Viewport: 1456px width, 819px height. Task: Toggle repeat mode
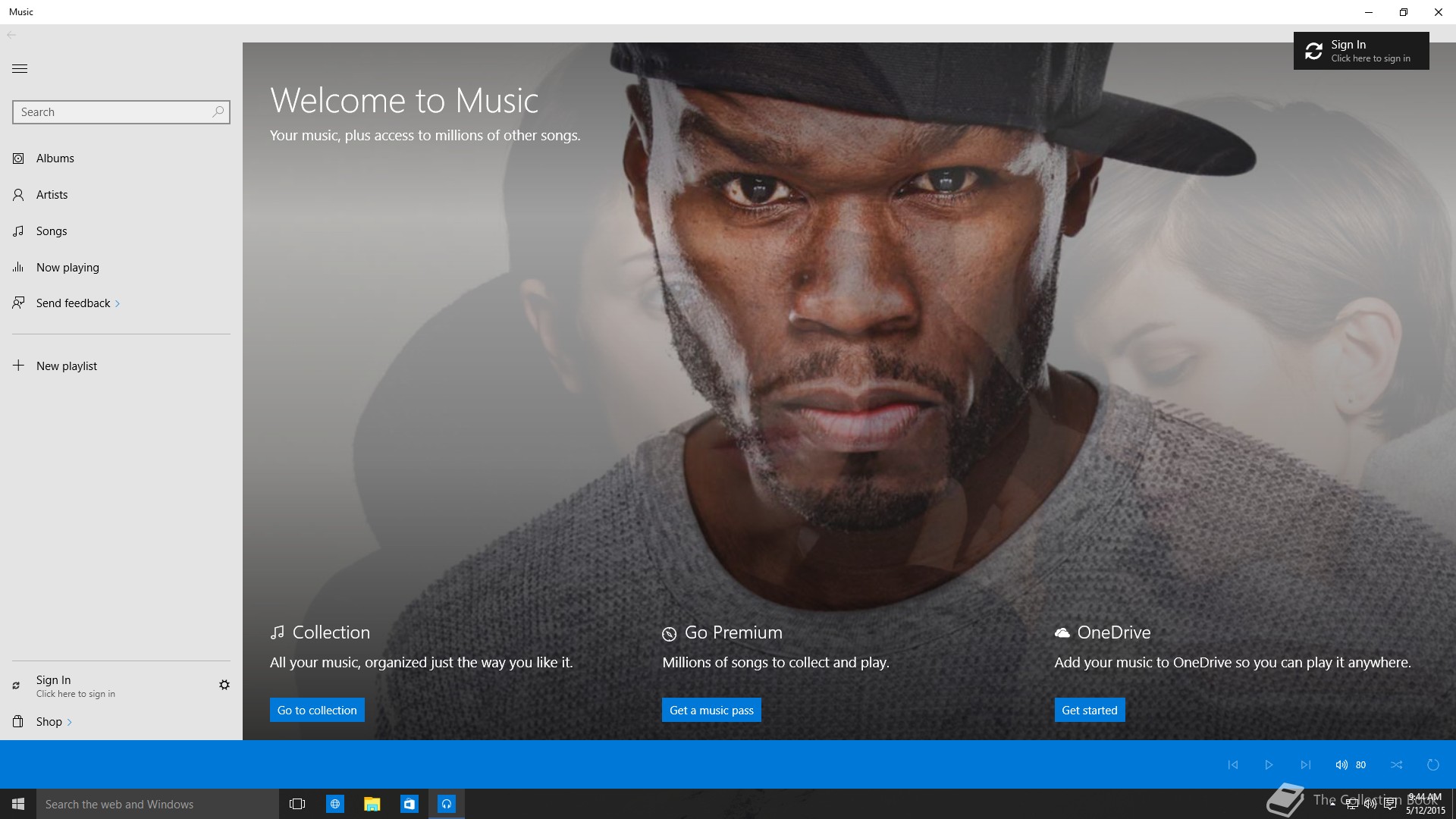[x=1433, y=764]
